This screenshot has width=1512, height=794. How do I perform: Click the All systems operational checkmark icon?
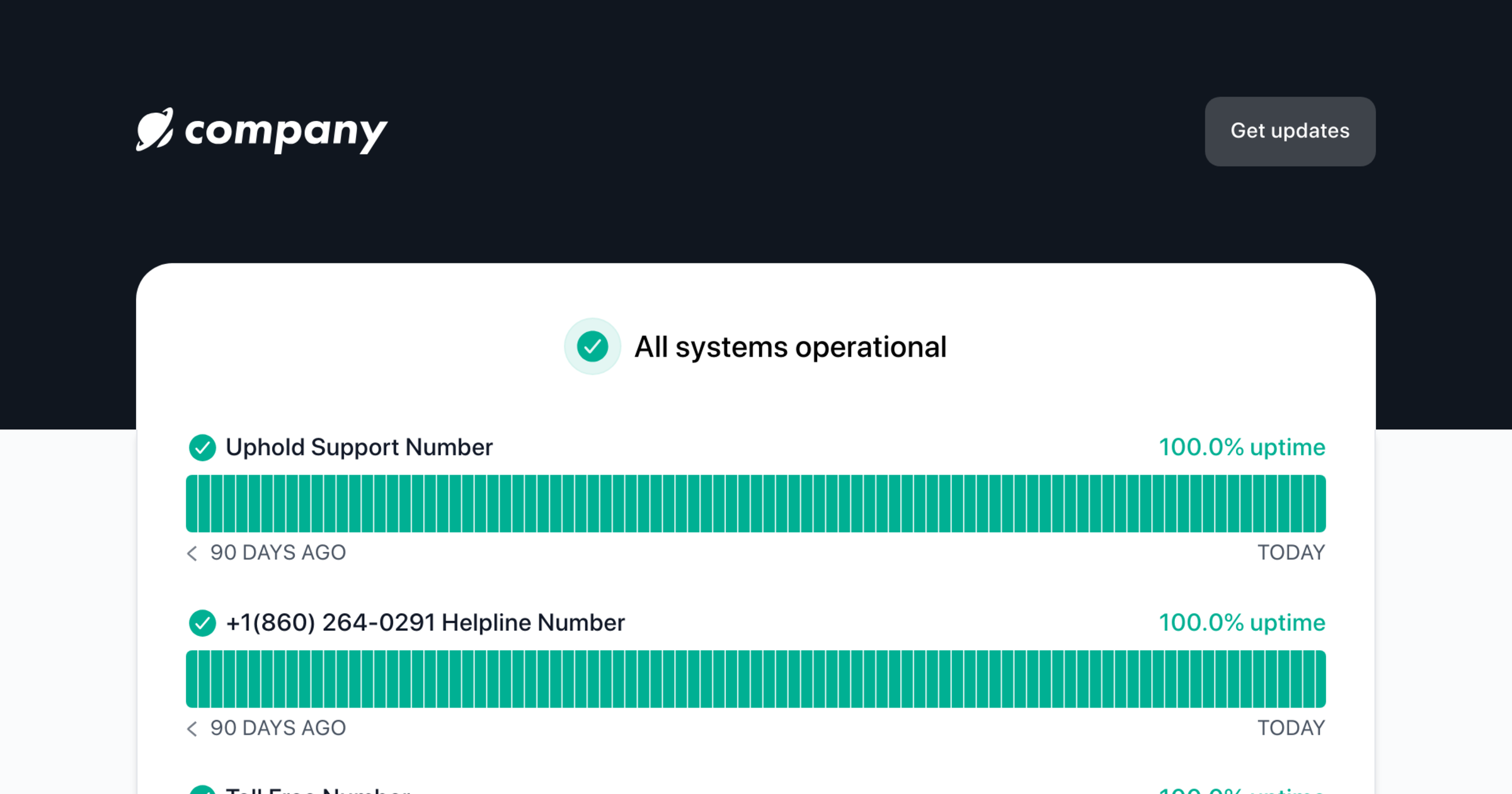click(x=592, y=346)
